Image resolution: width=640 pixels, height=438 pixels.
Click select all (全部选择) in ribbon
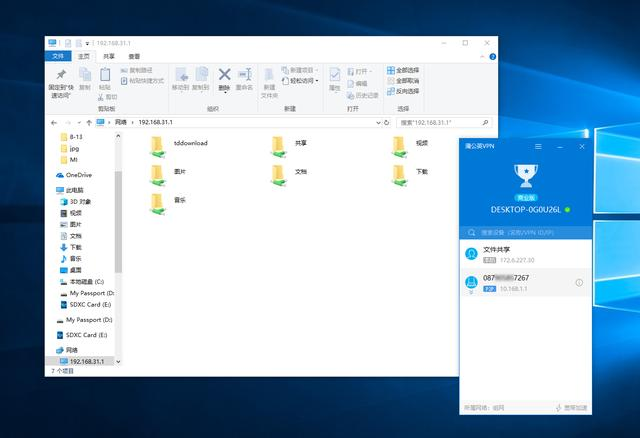(x=407, y=70)
